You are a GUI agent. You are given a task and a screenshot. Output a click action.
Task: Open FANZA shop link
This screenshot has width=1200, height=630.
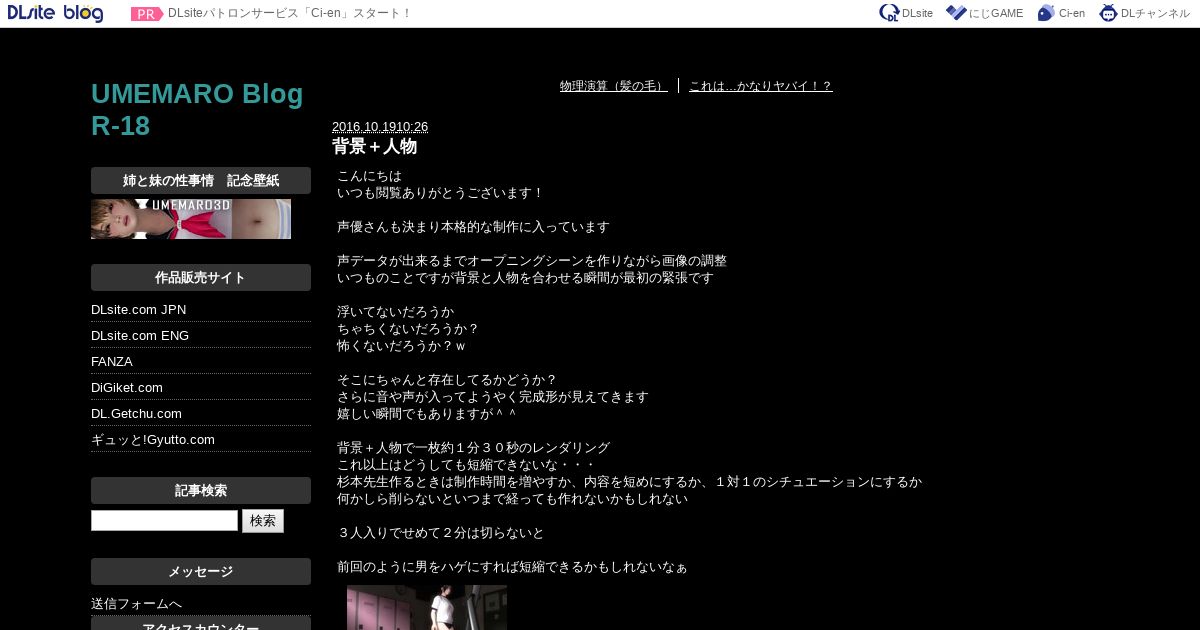[x=112, y=362]
